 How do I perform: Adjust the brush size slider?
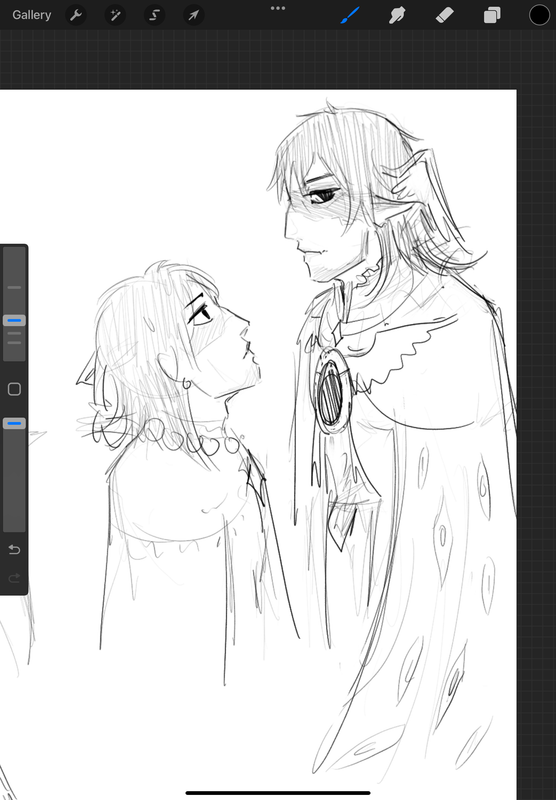pyautogui.click(x=14, y=320)
